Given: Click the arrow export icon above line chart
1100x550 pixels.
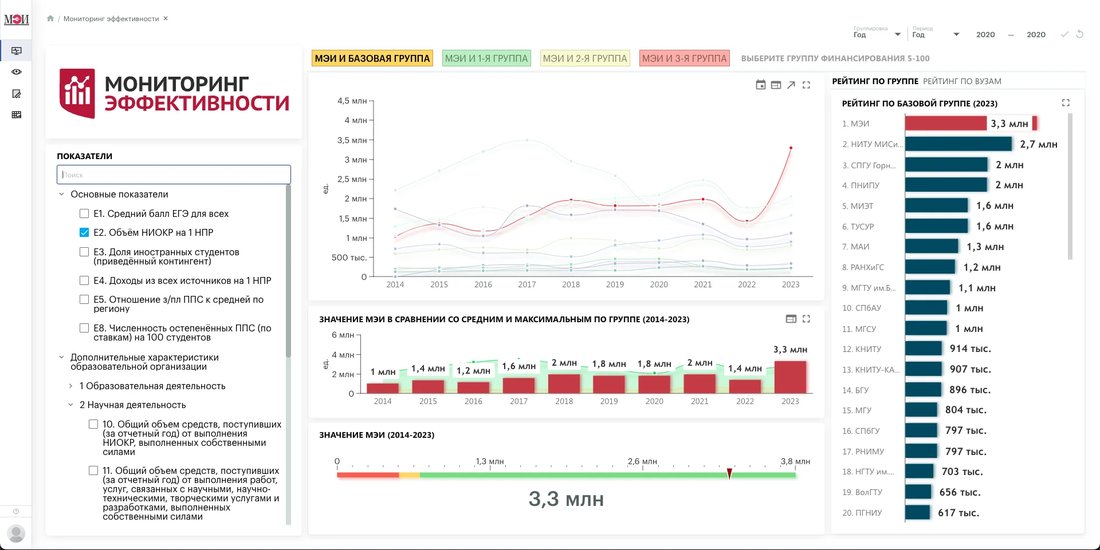Looking at the screenshot, I should tap(791, 85).
